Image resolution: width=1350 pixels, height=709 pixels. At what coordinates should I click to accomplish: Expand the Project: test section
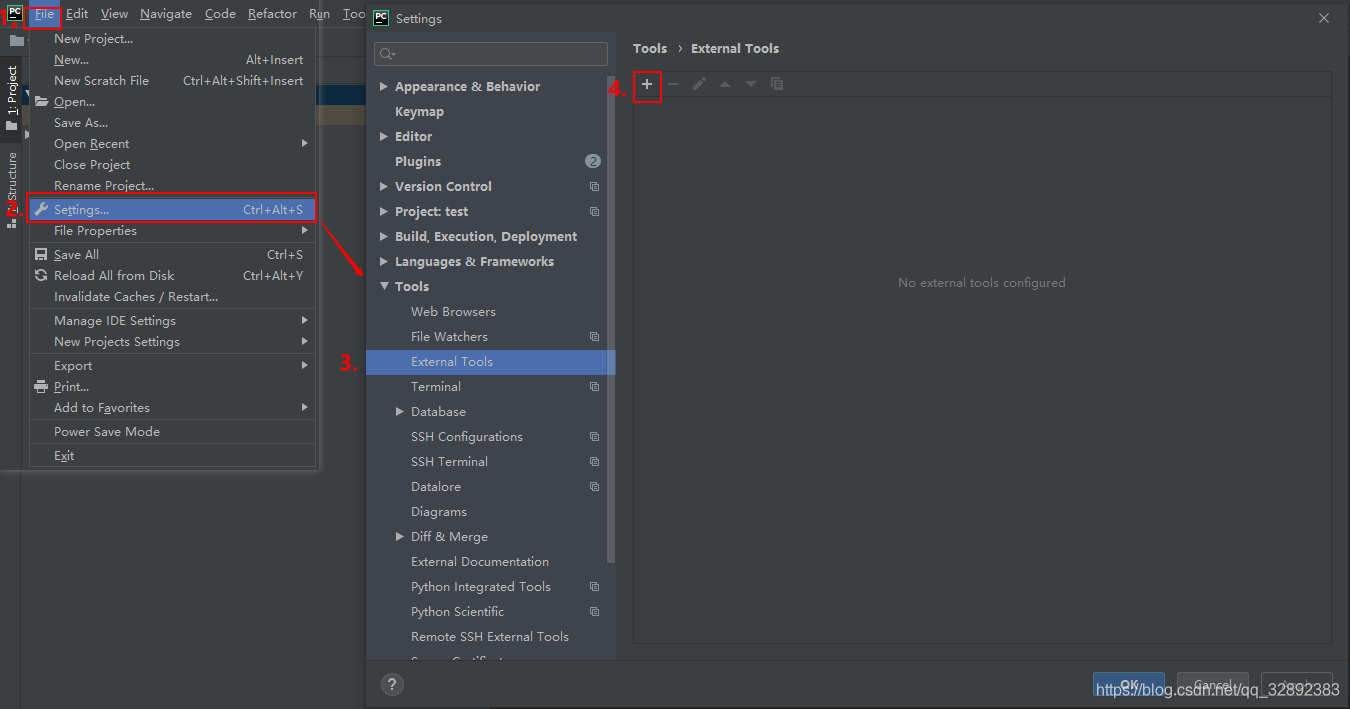pyautogui.click(x=383, y=212)
